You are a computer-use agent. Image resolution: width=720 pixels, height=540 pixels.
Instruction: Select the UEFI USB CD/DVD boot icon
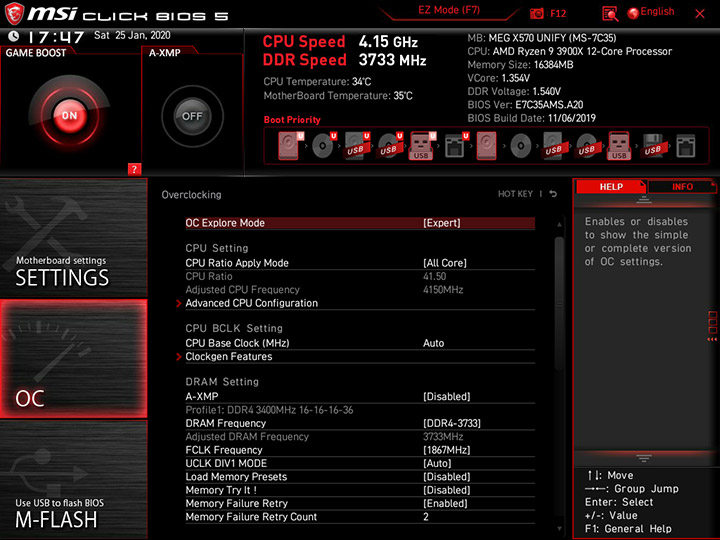click(390, 146)
